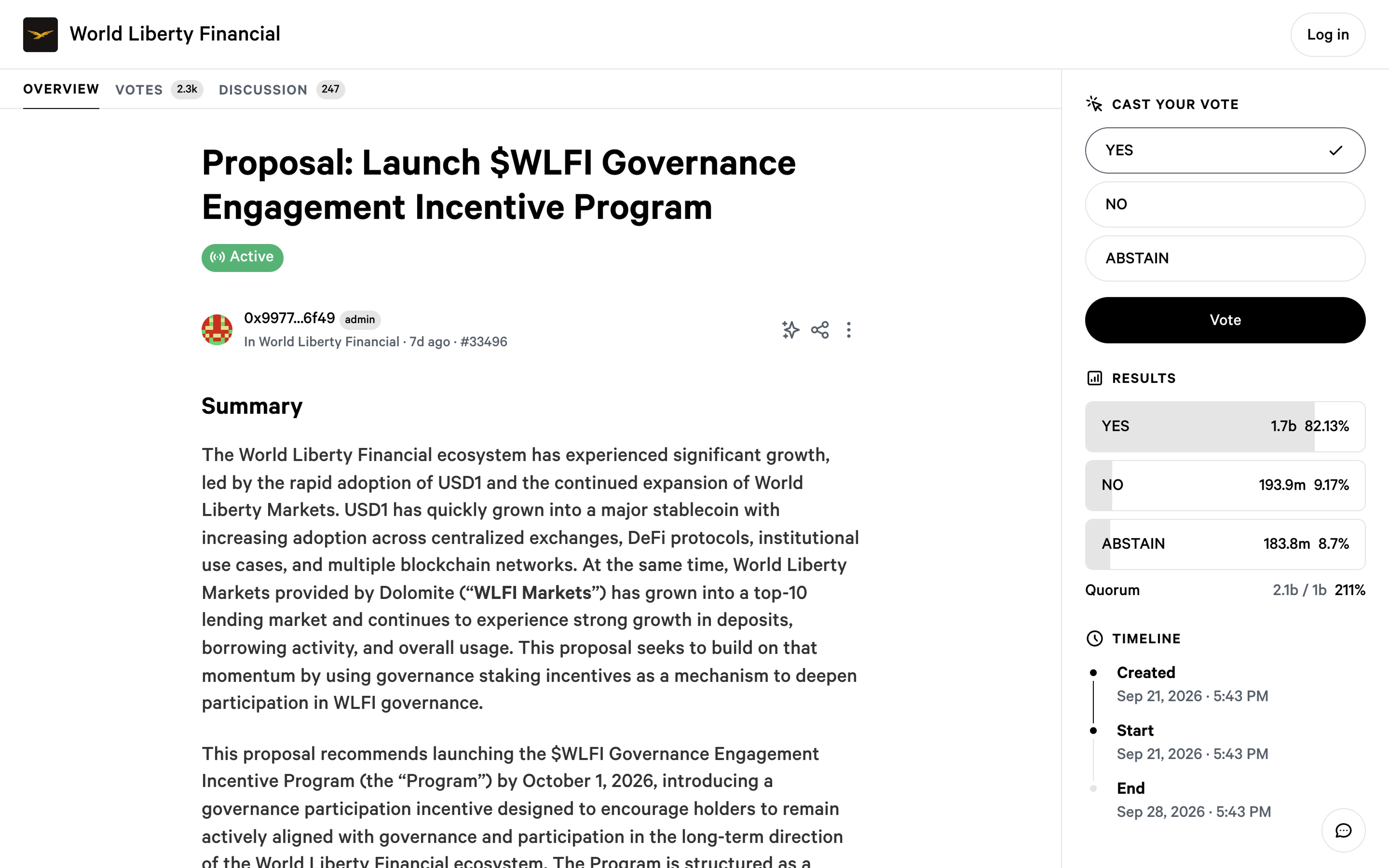The height and width of the screenshot is (868, 1389).
Task: Click proposal ID #33496
Action: (484, 341)
